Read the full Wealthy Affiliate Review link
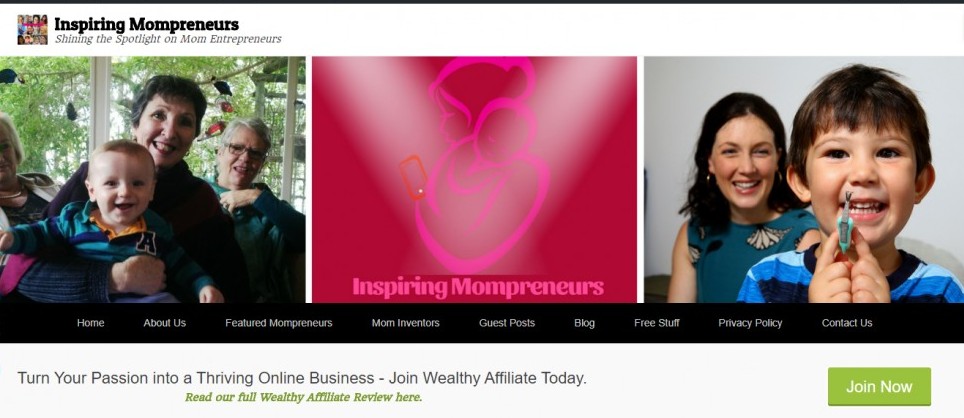The height and width of the screenshot is (418, 964). coord(304,396)
